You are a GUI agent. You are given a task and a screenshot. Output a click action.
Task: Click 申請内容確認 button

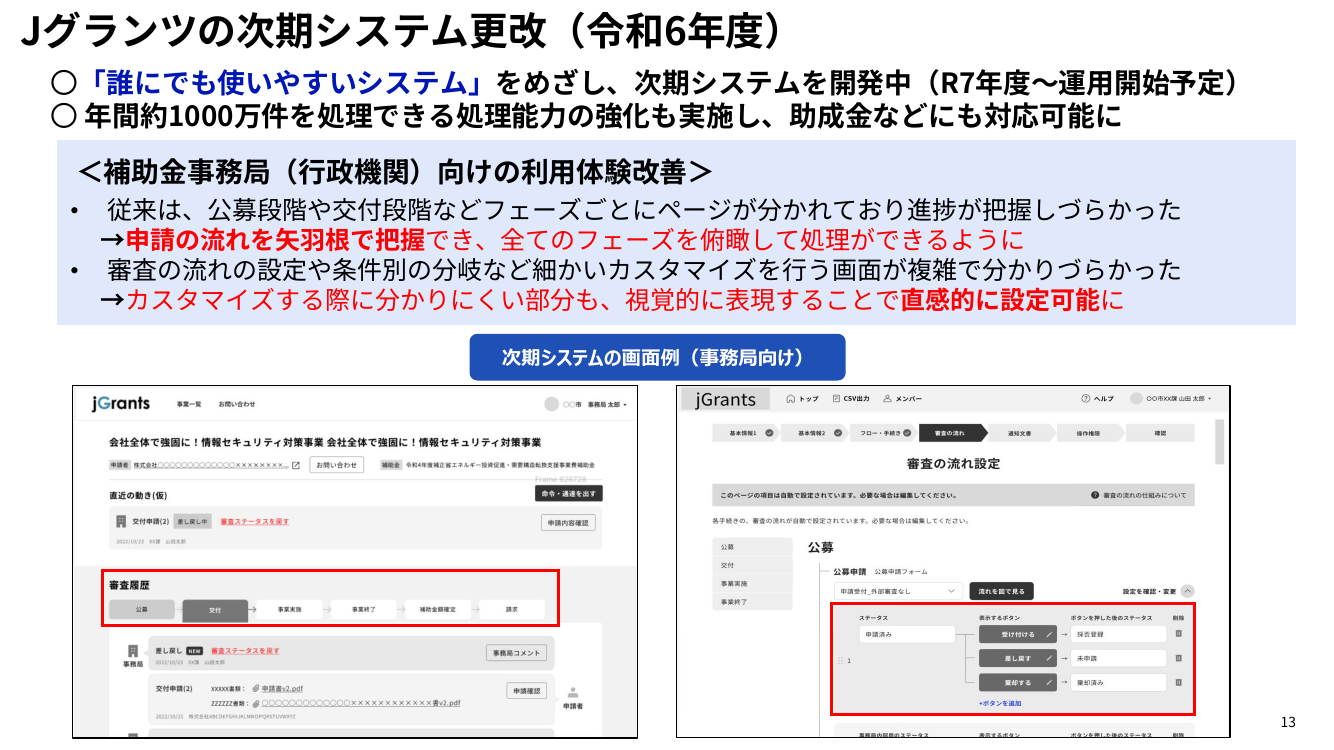569,522
